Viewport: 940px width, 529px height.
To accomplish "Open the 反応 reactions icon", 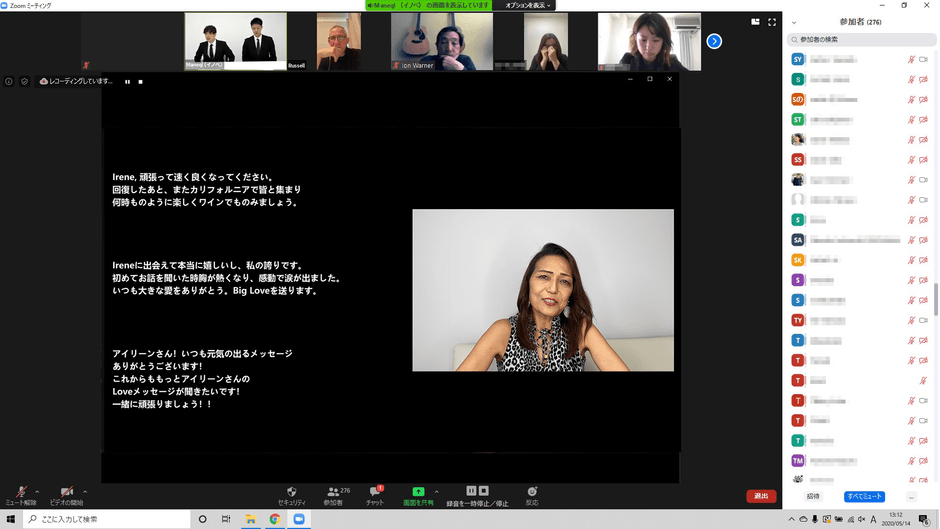I will [x=532, y=492].
